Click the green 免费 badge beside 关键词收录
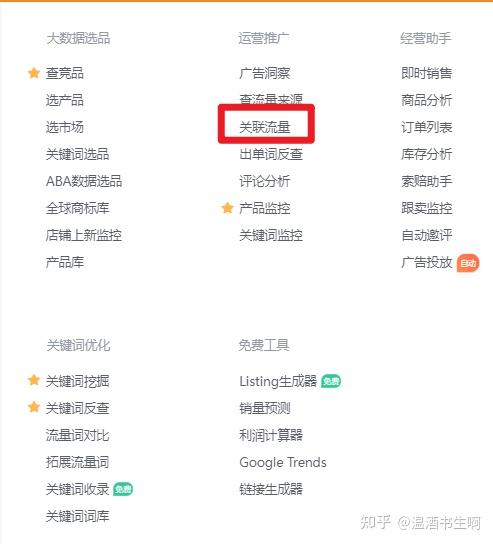493x544 pixels. point(123,489)
